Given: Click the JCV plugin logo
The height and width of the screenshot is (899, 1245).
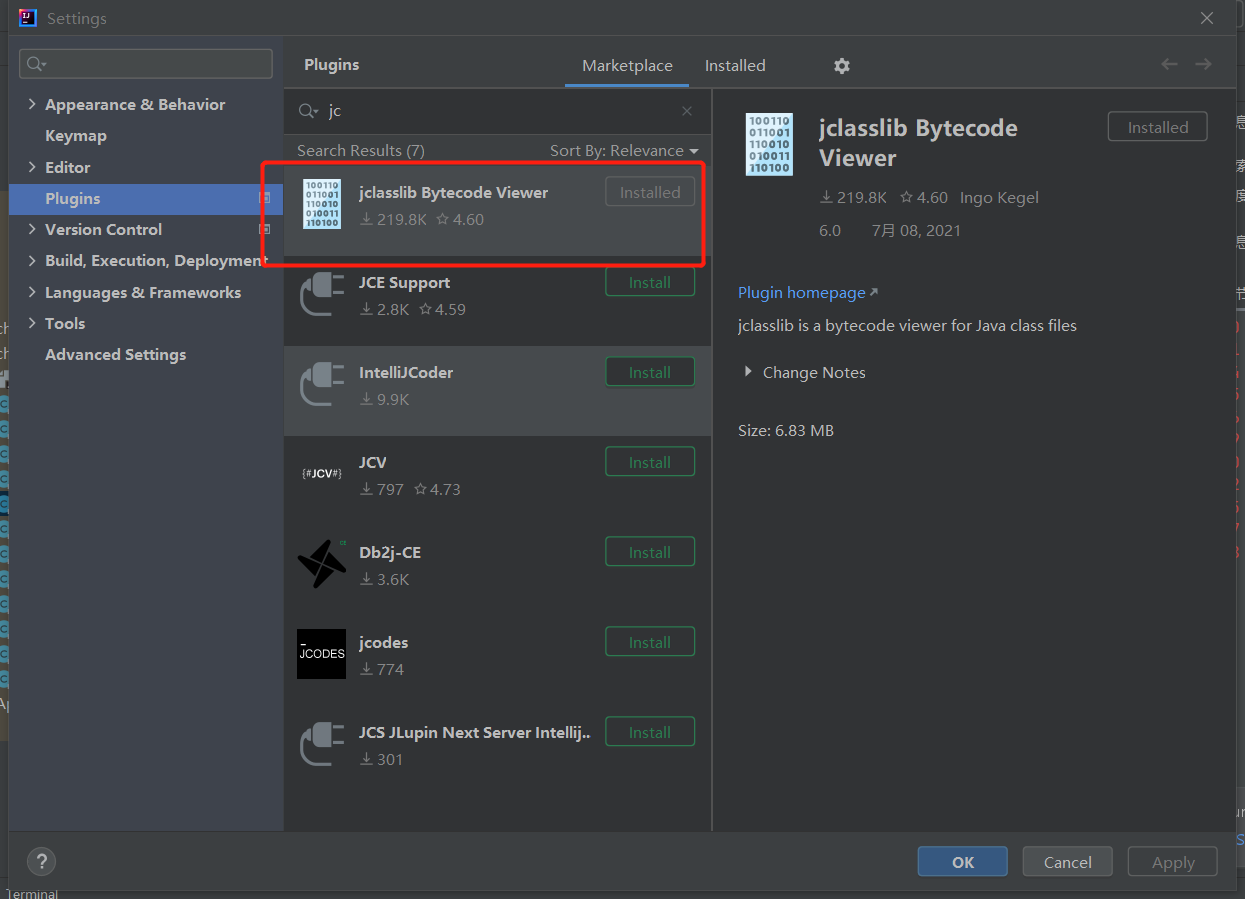Looking at the screenshot, I should pyautogui.click(x=322, y=473).
